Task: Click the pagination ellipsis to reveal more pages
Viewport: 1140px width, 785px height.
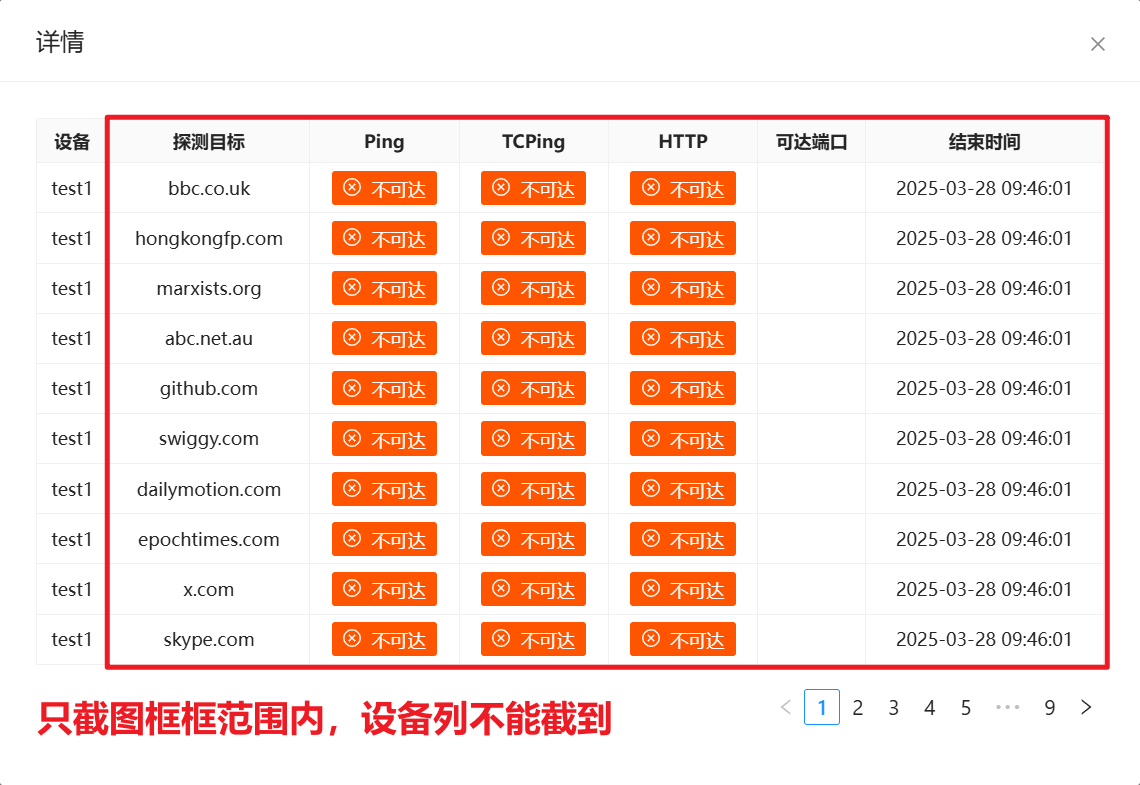Action: [x=1008, y=707]
